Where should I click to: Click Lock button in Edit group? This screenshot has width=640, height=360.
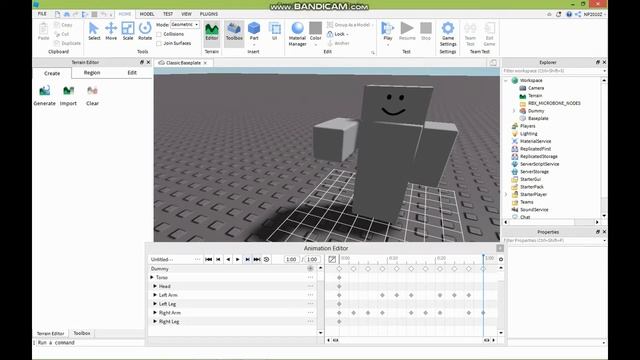coord(337,34)
